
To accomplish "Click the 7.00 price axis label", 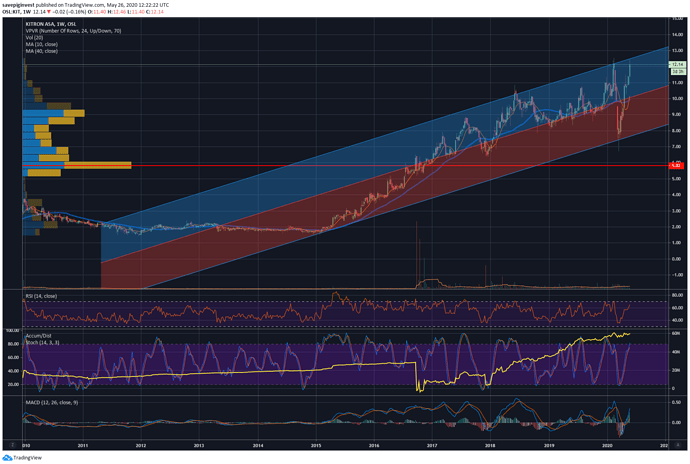I will (677, 147).
